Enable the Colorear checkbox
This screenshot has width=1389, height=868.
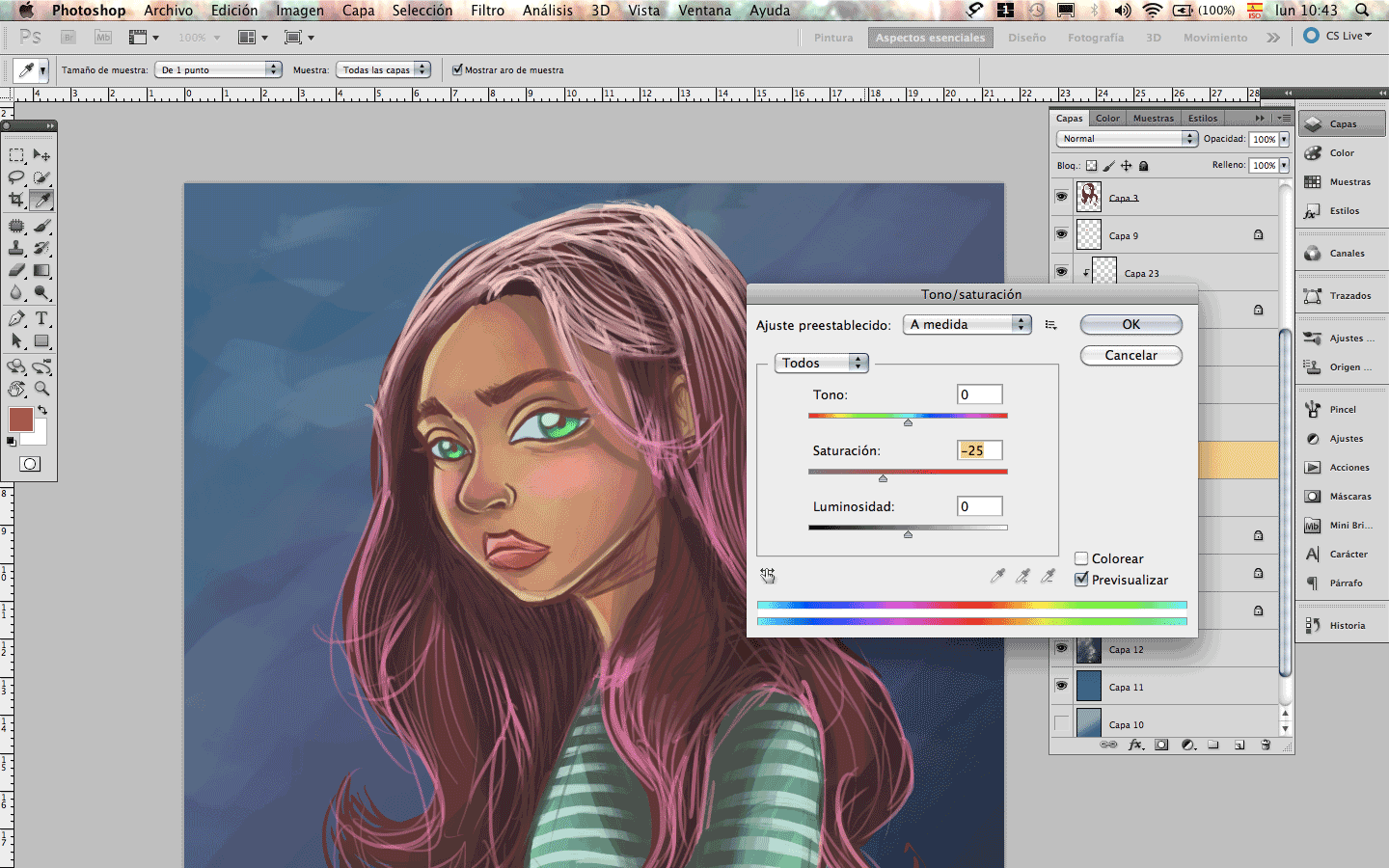pyautogui.click(x=1081, y=558)
